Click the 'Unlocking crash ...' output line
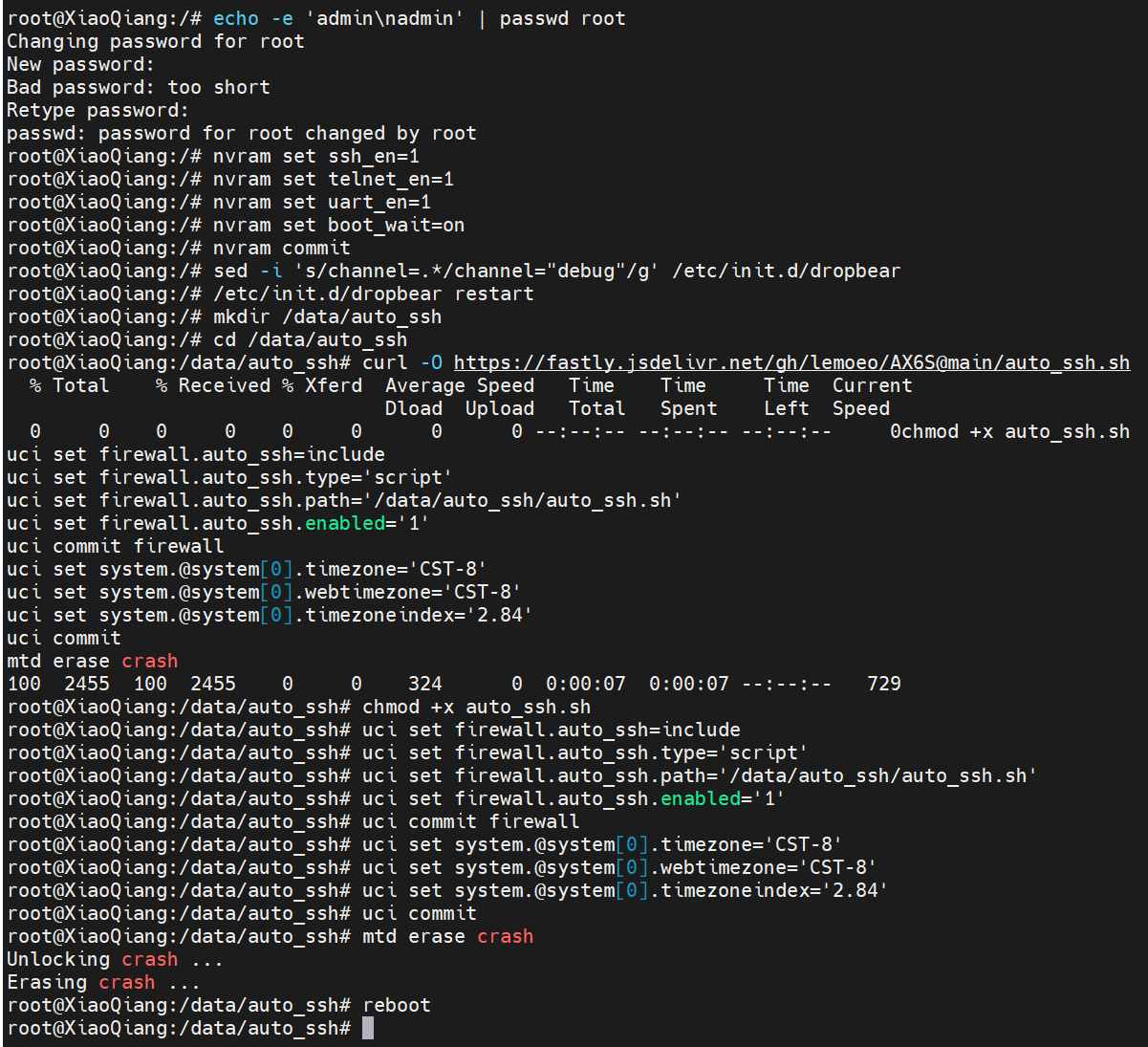This screenshot has height=1047, width=1148. click(x=115, y=960)
